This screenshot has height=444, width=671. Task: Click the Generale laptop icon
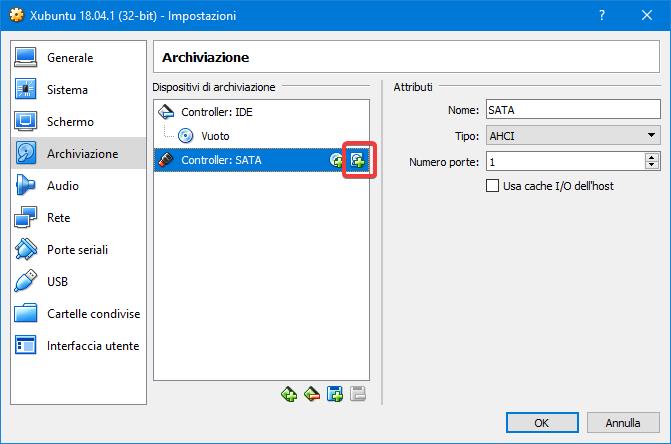26,57
